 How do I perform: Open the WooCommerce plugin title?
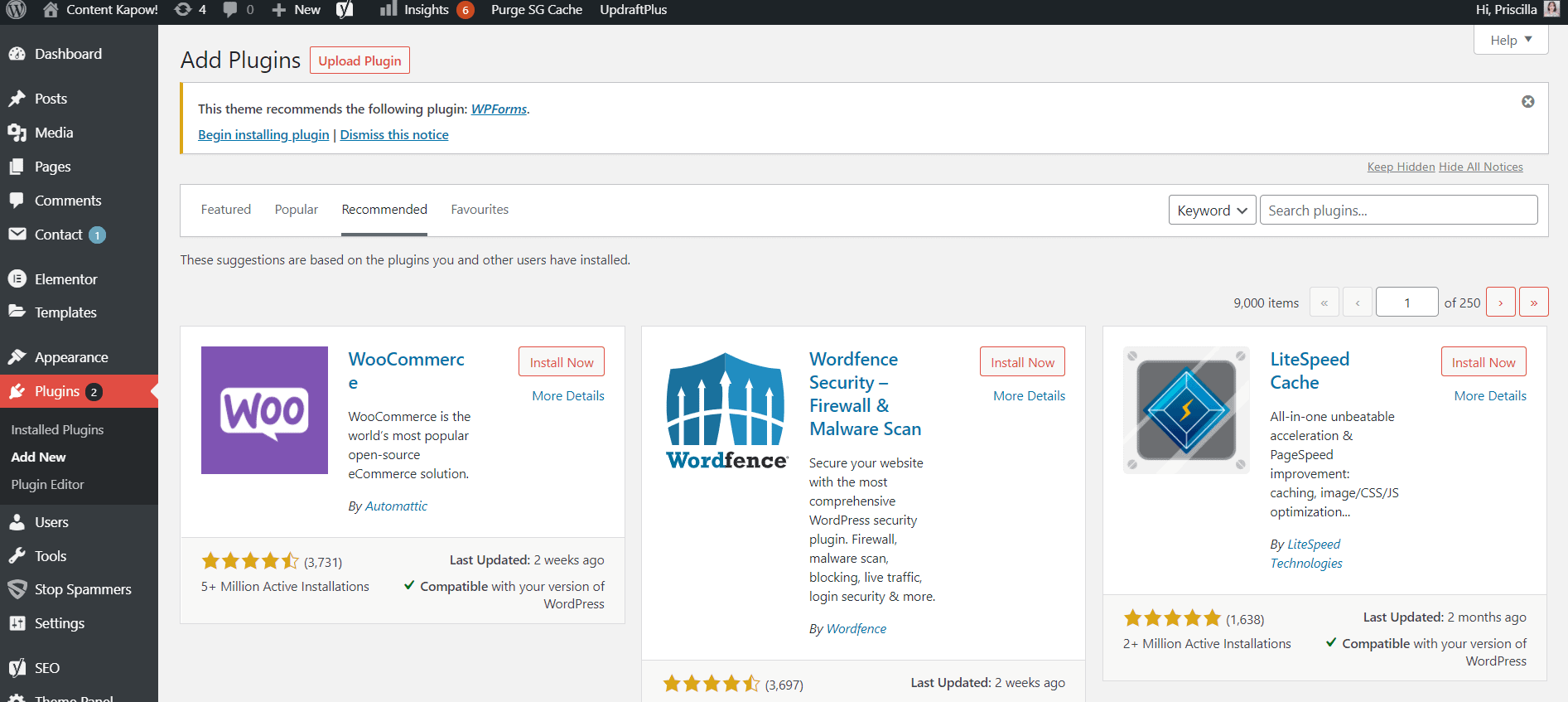pos(406,370)
